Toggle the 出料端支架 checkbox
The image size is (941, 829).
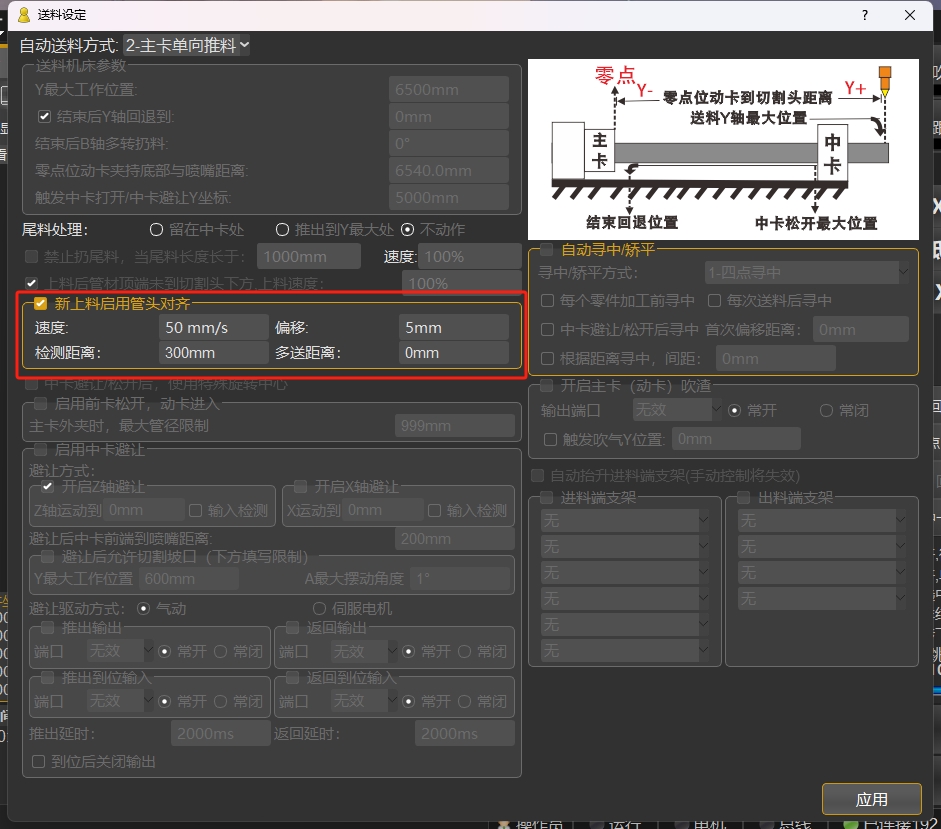[x=744, y=497]
